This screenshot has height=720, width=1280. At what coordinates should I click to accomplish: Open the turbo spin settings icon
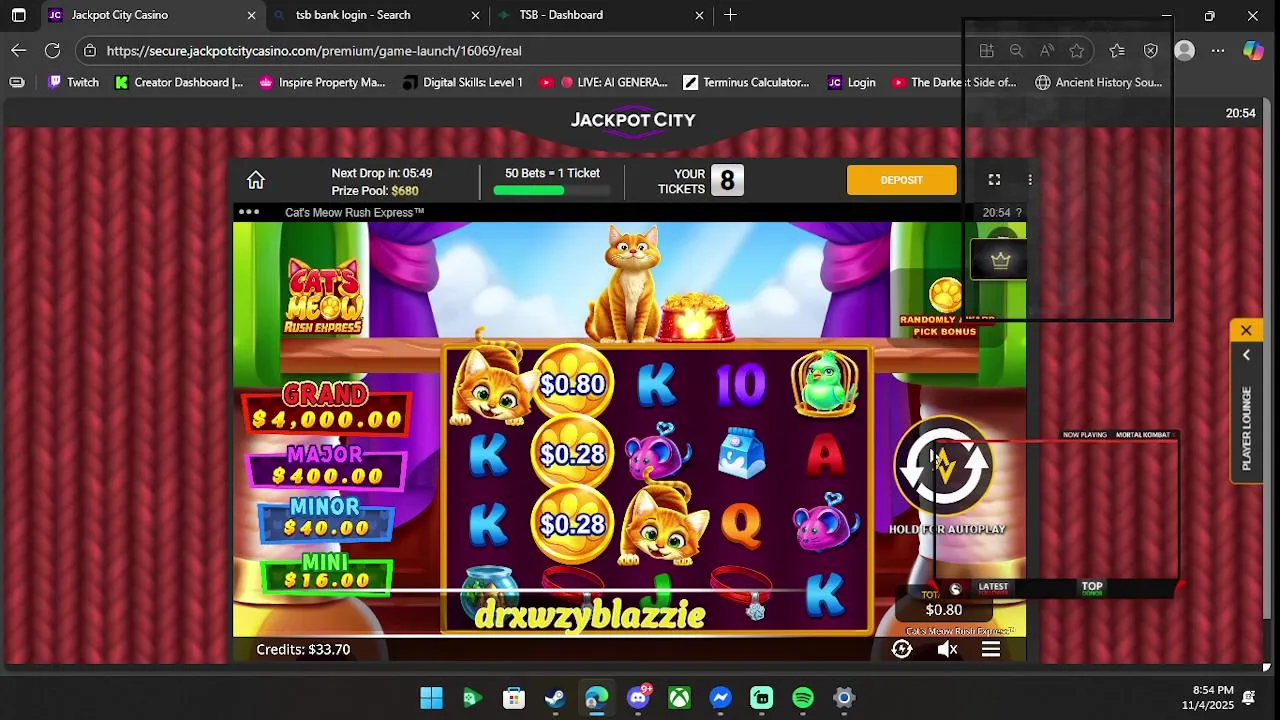point(902,650)
